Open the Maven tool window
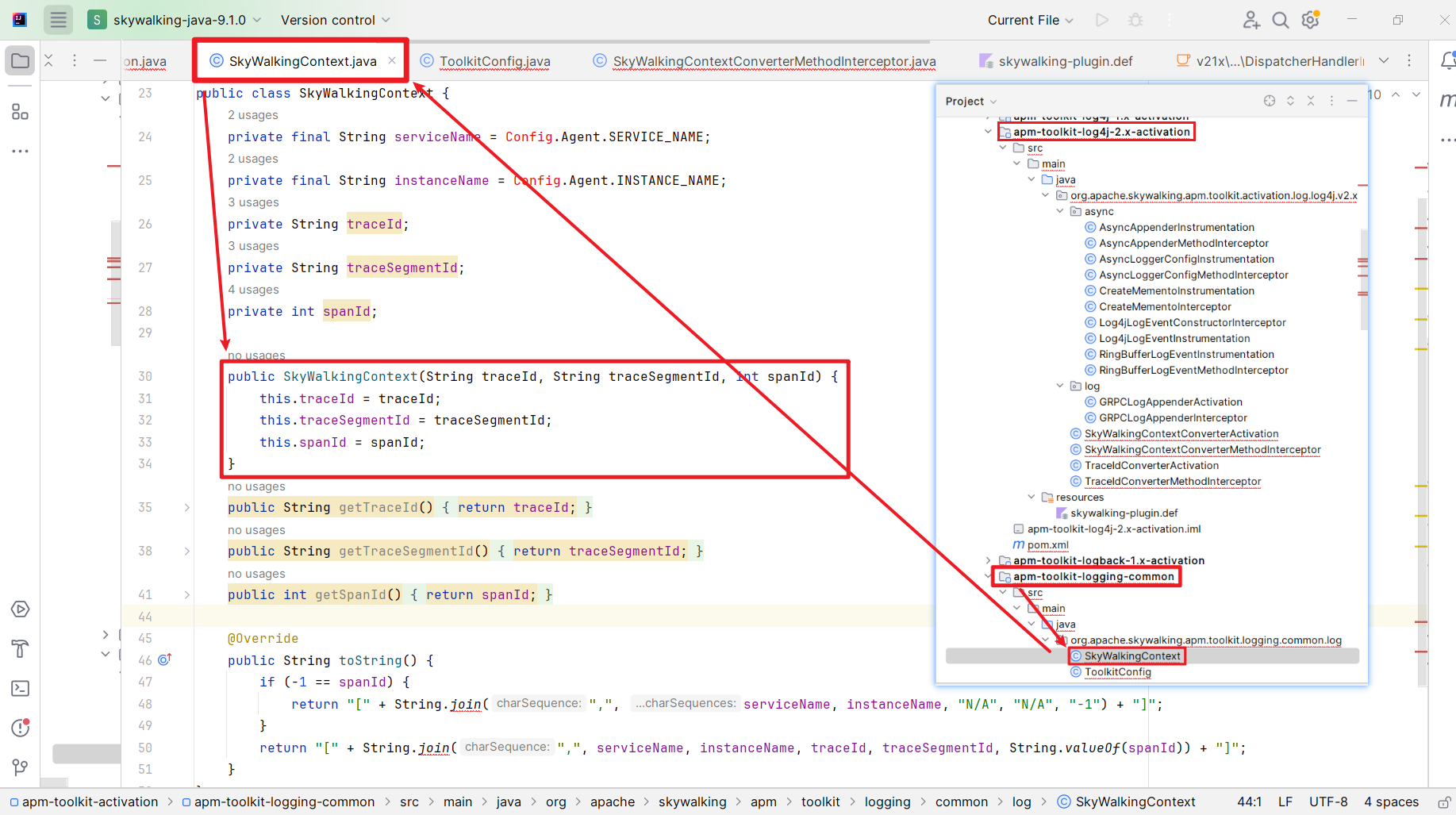The height and width of the screenshot is (815, 1456). [x=1446, y=100]
